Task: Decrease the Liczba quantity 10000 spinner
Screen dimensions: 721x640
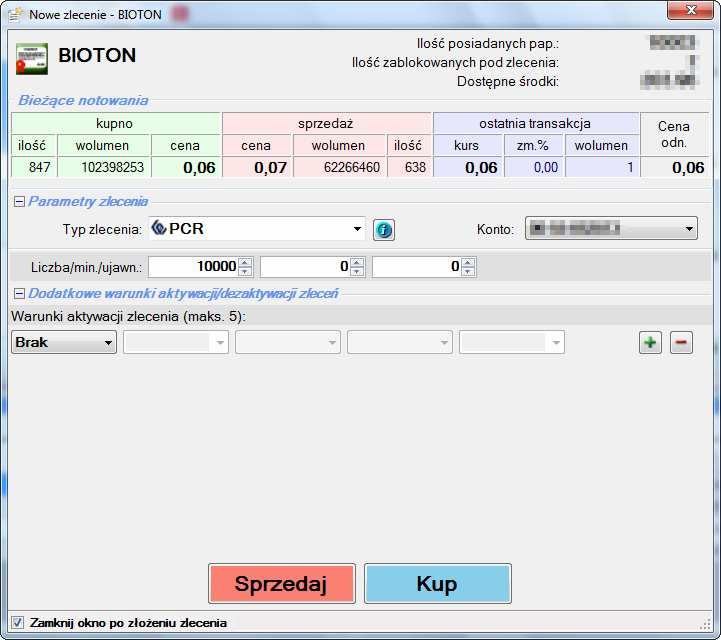Action: (245, 271)
